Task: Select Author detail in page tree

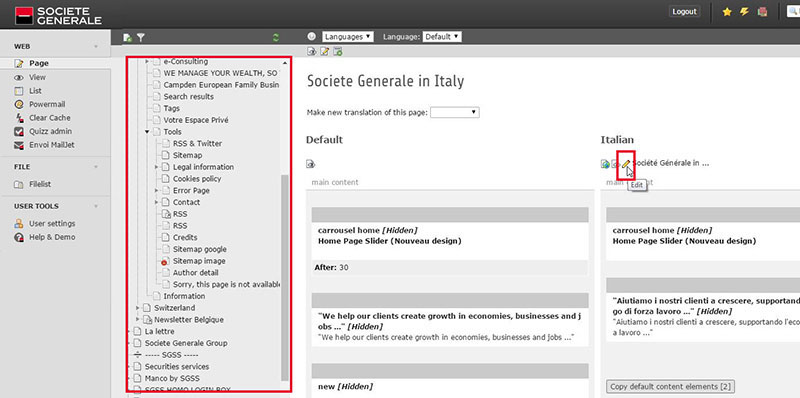Action: click(195, 272)
